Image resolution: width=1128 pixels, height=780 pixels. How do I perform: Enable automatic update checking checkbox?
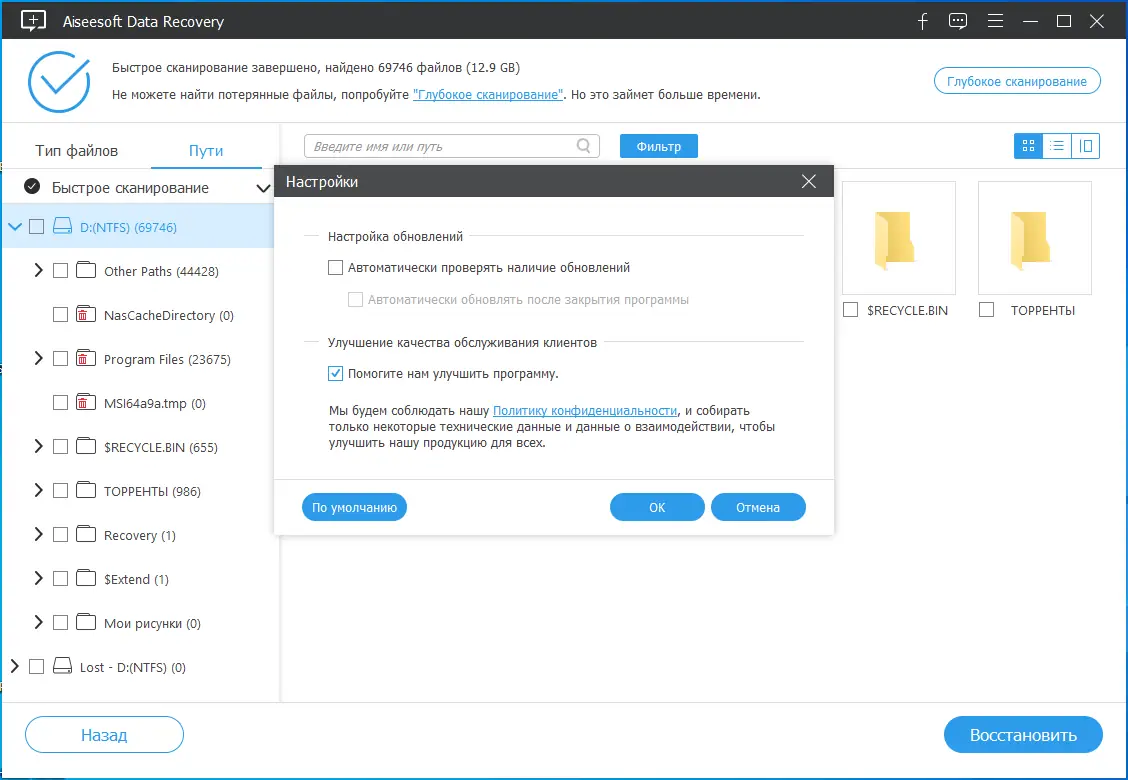tap(335, 268)
